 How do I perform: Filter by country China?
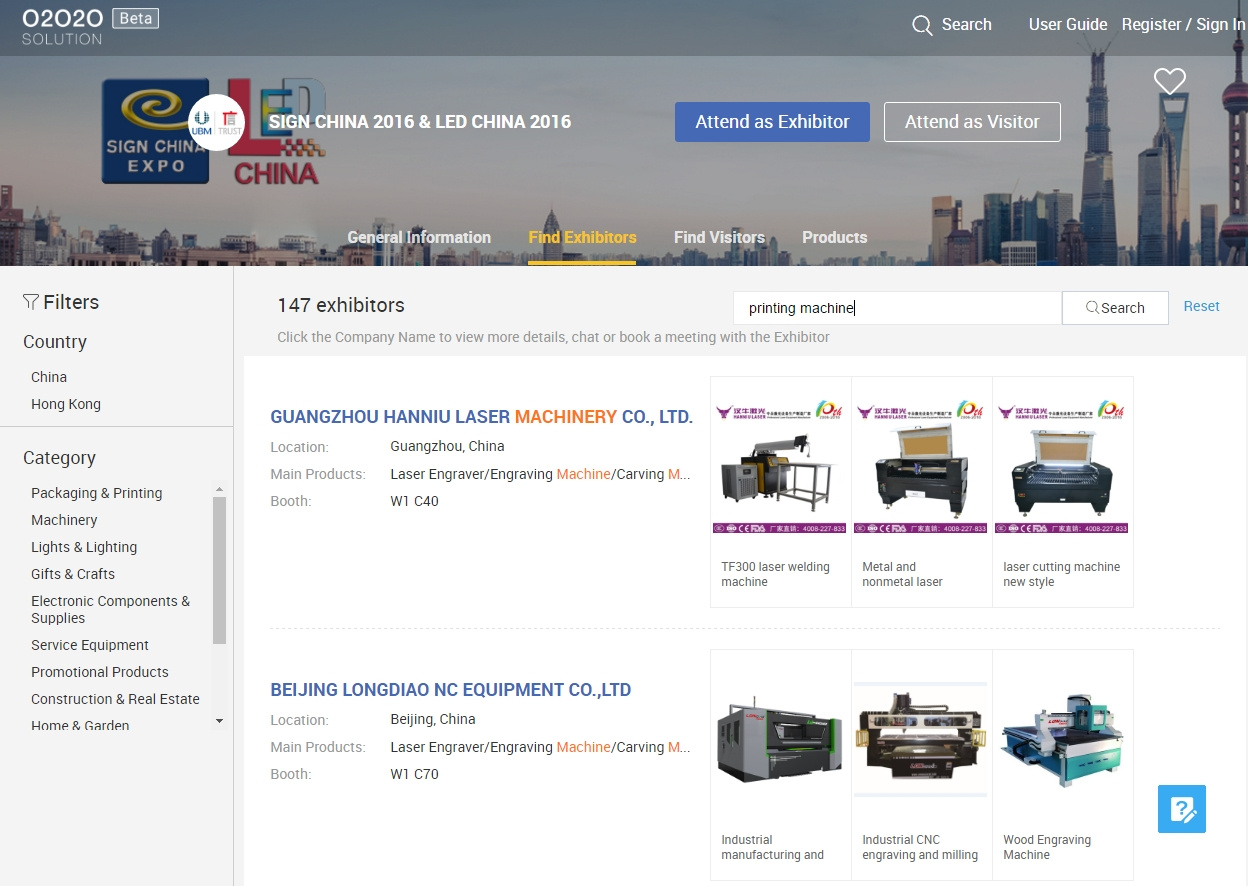49,377
